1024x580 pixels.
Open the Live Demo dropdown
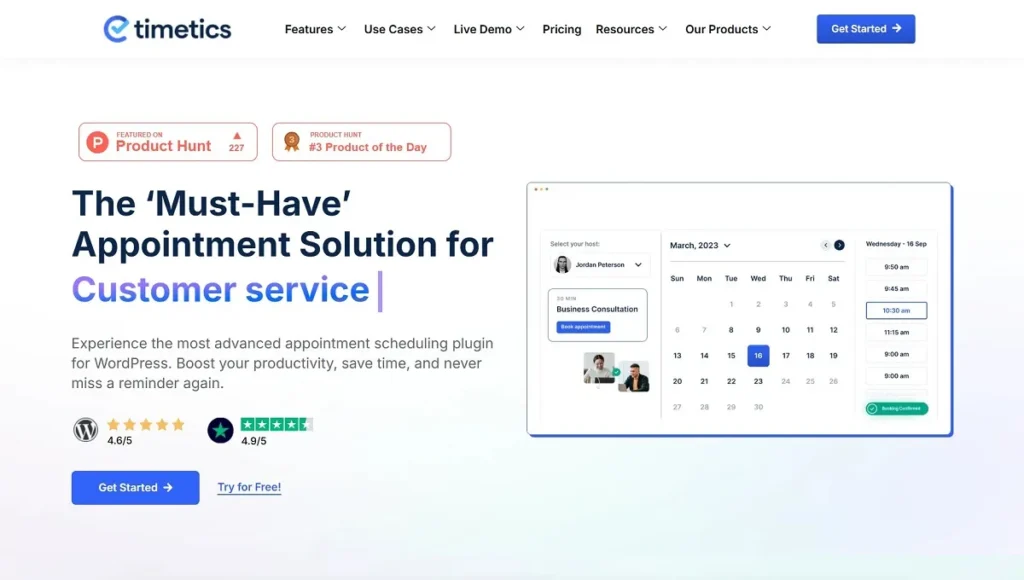(488, 29)
